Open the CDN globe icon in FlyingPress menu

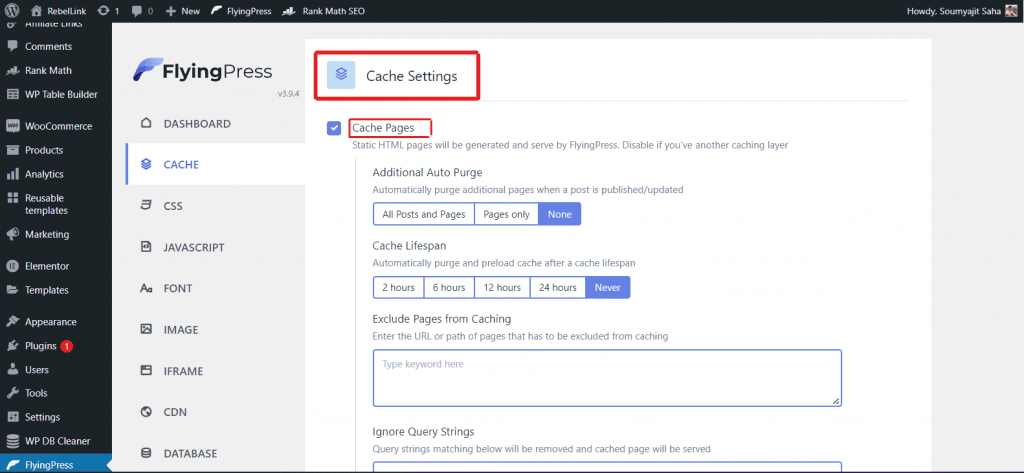[146, 411]
